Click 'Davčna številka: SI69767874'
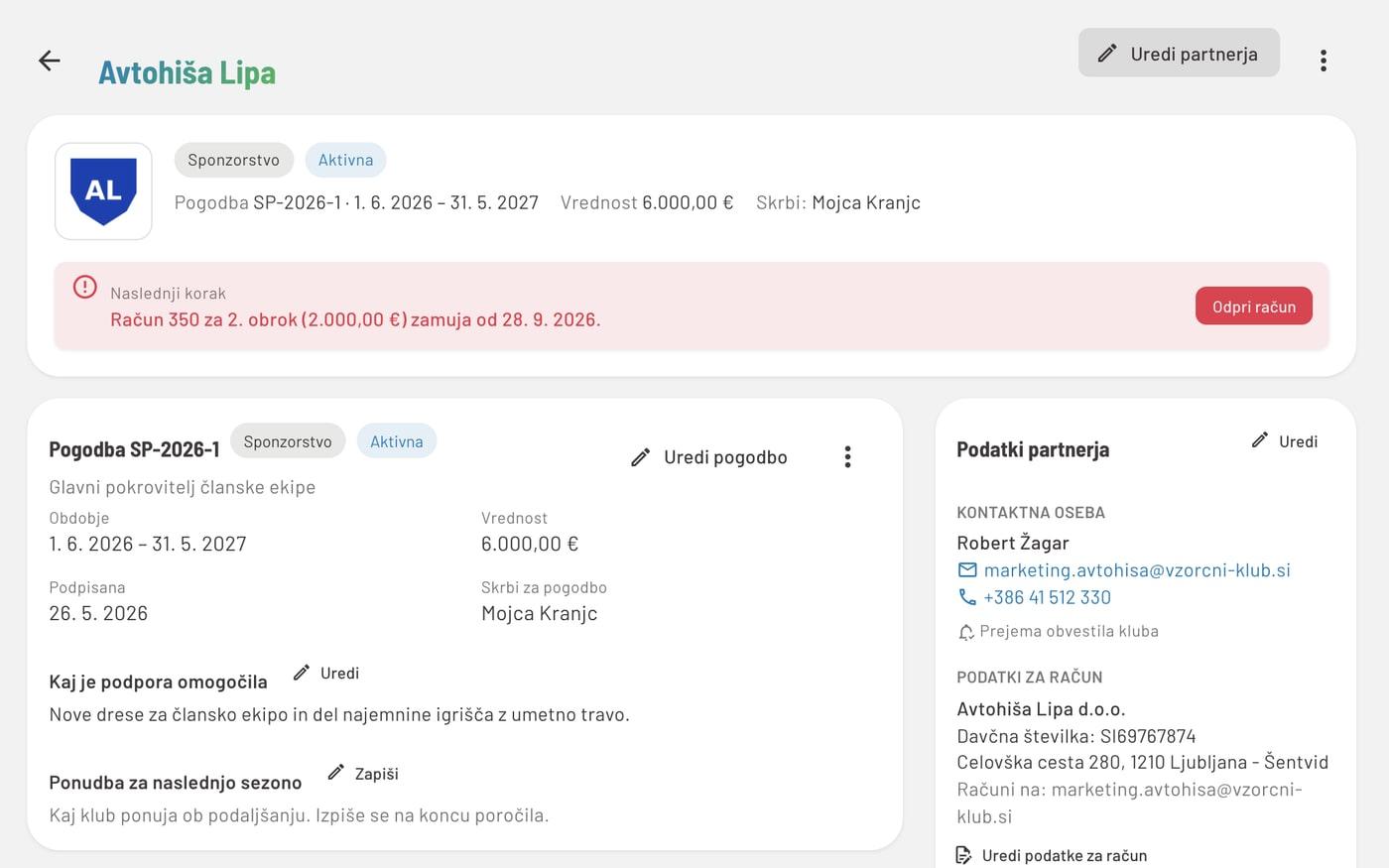This screenshot has width=1389, height=868. (x=1076, y=736)
